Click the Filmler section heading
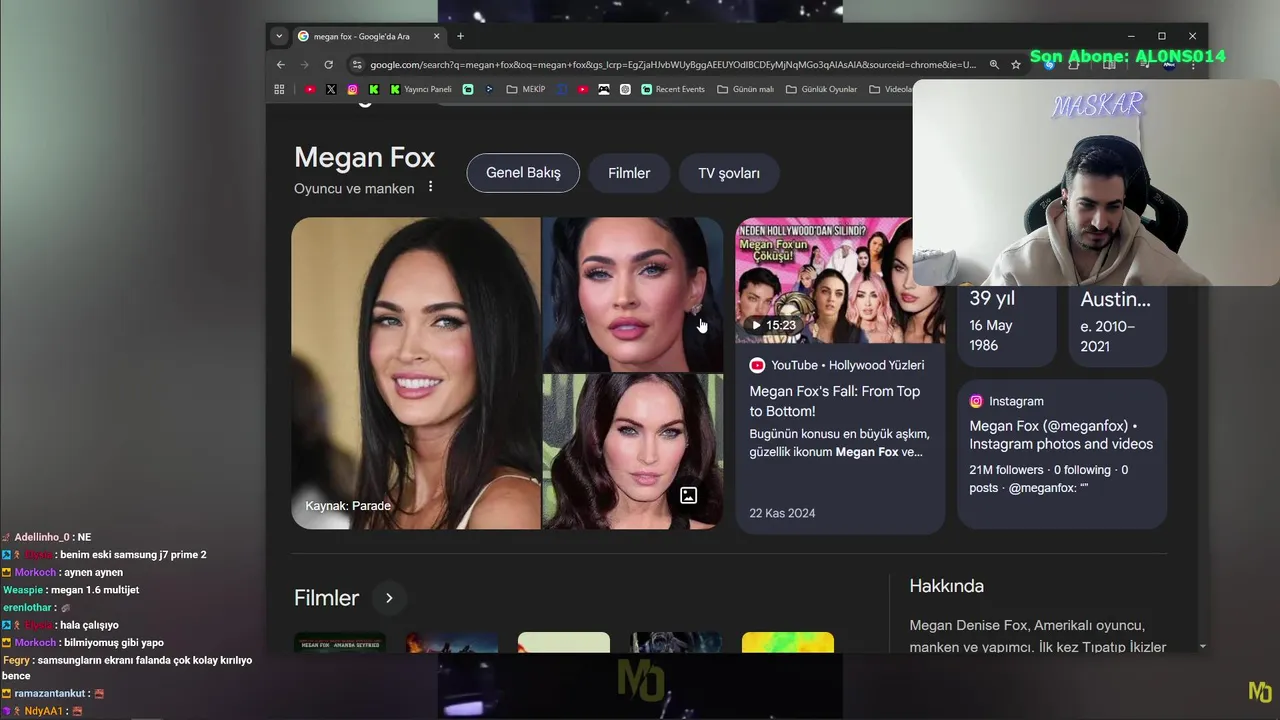The width and height of the screenshot is (1280, 720). (x=326, y=598)
